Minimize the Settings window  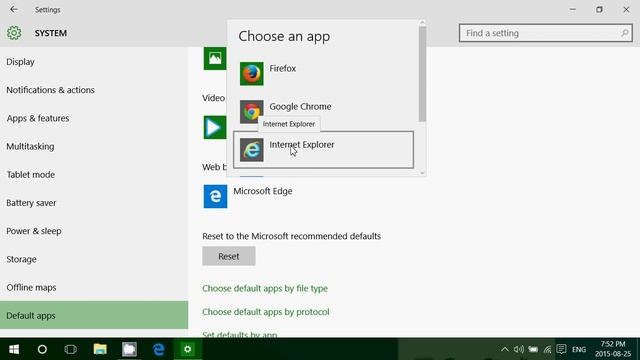[573, 9]
